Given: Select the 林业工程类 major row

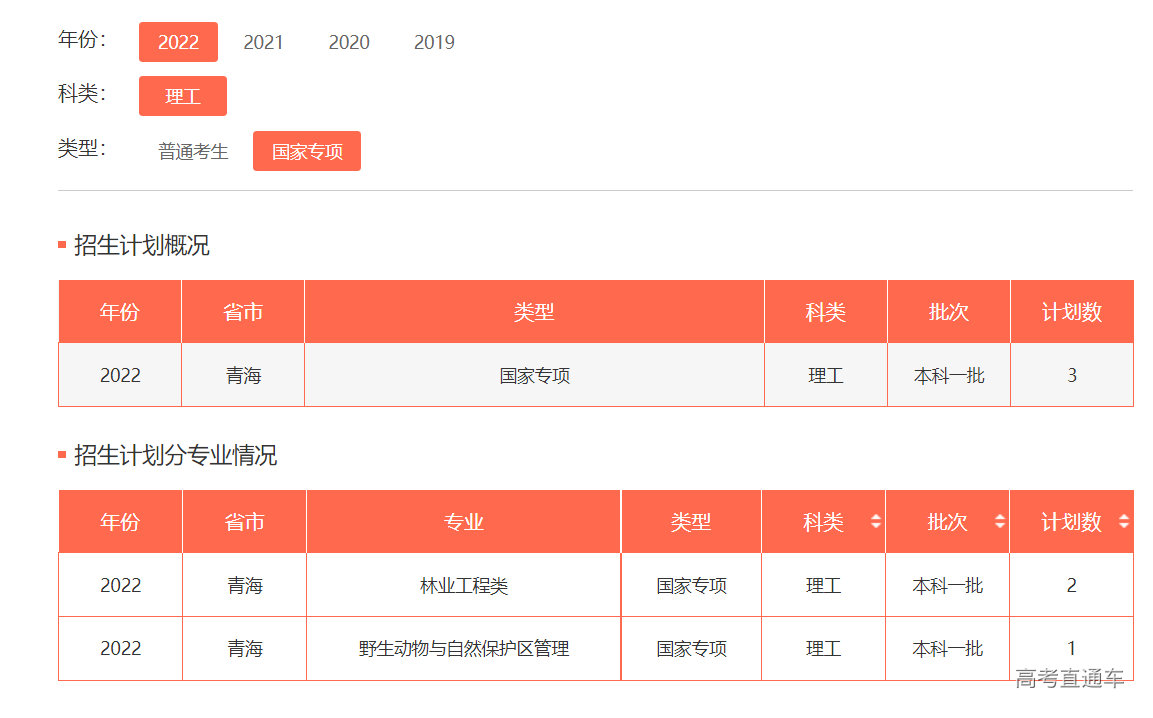Looking at the screenshot, I should pyautogui.click(x=463, y=586).
